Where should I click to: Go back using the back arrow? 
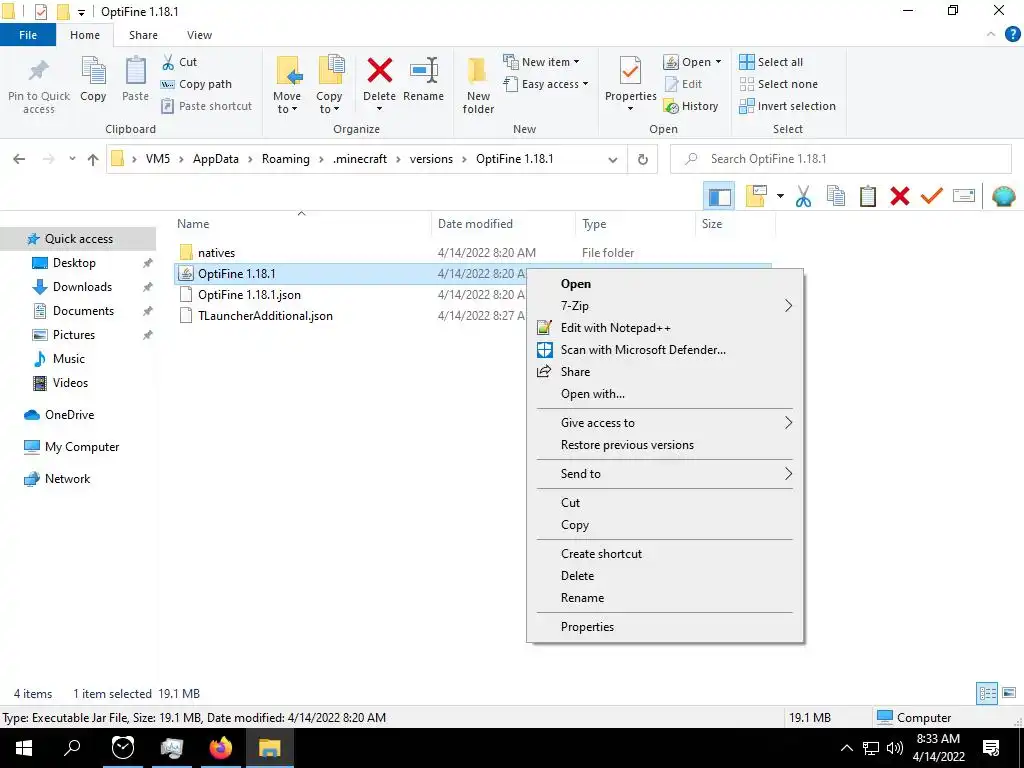point(19,159)
